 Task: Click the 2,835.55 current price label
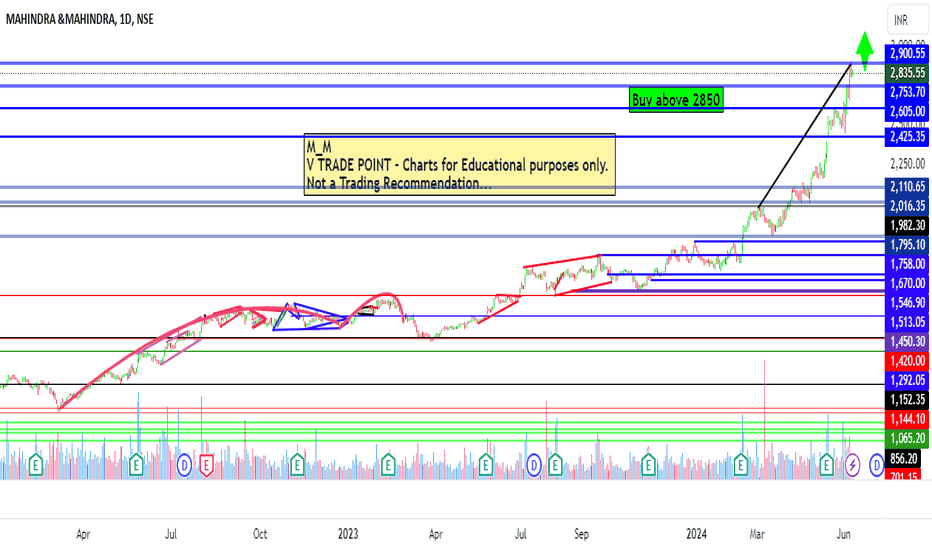(x=907, y=73)
